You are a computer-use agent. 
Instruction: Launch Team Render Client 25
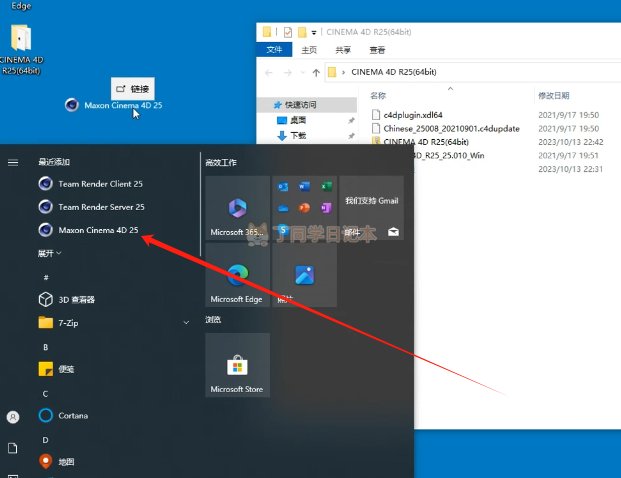click(x=100, y=183)
